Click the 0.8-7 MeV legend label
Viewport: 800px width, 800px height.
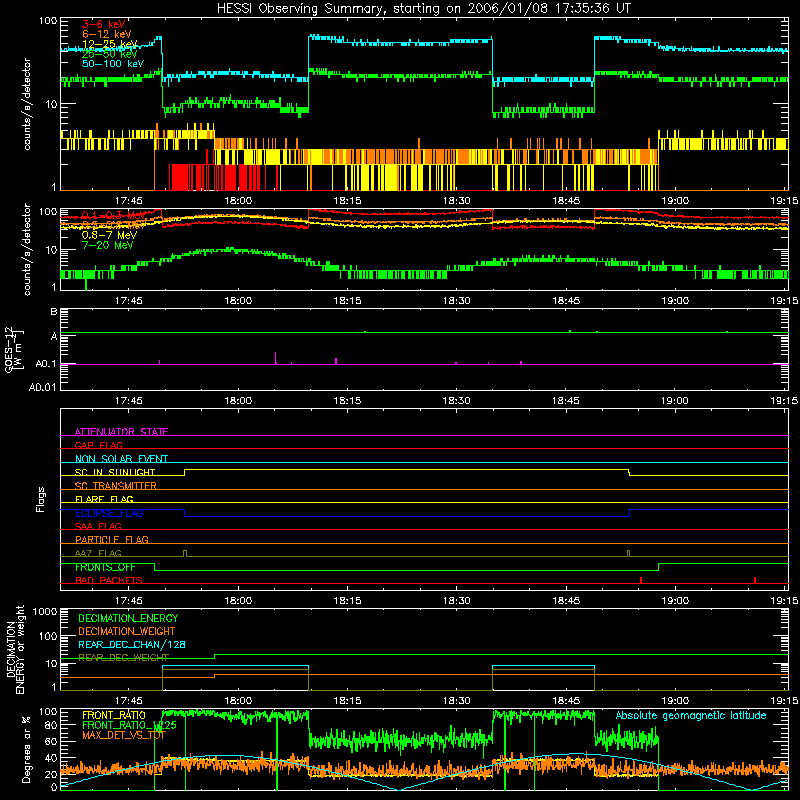(x=109, y=235)
